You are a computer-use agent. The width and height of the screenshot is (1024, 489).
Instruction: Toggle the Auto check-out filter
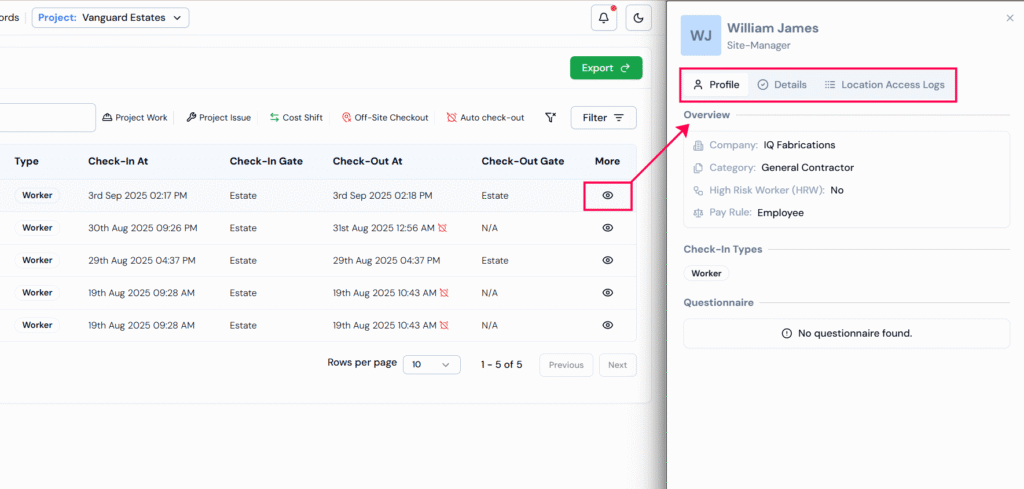485,118
